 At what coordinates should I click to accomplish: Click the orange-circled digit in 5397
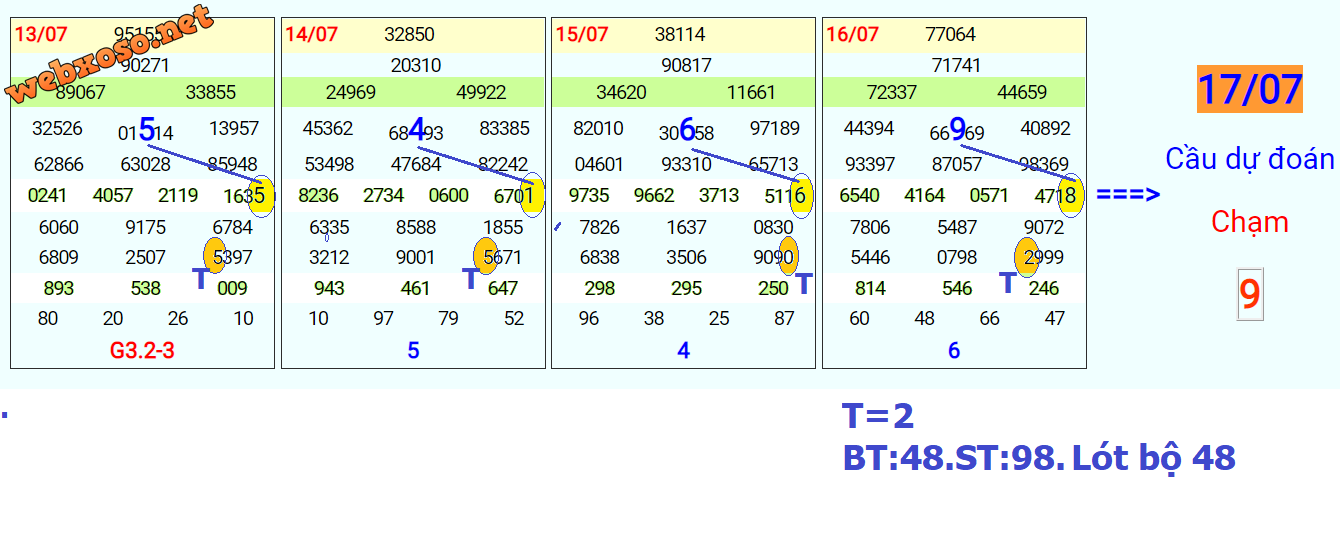pyautogui.click(x=215, y=257)
